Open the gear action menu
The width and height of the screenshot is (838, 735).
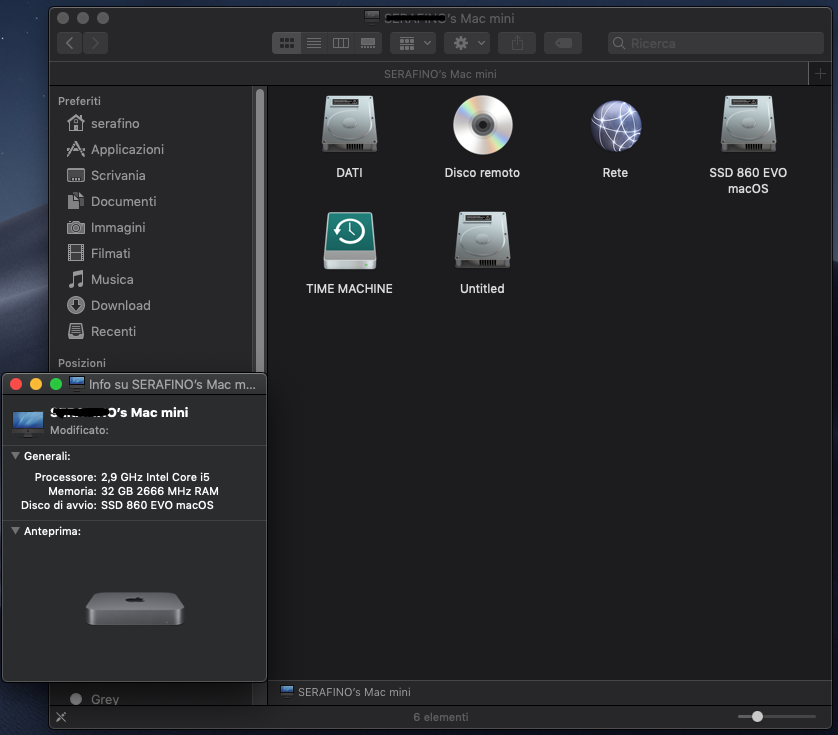[467, 43]
